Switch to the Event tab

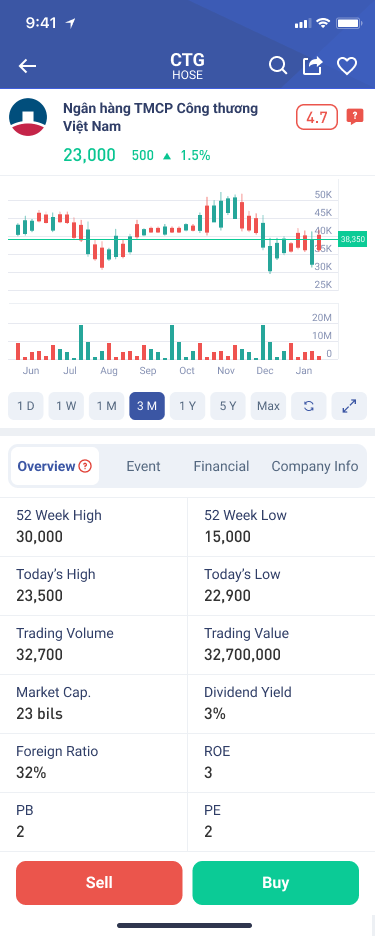[143, 466]
